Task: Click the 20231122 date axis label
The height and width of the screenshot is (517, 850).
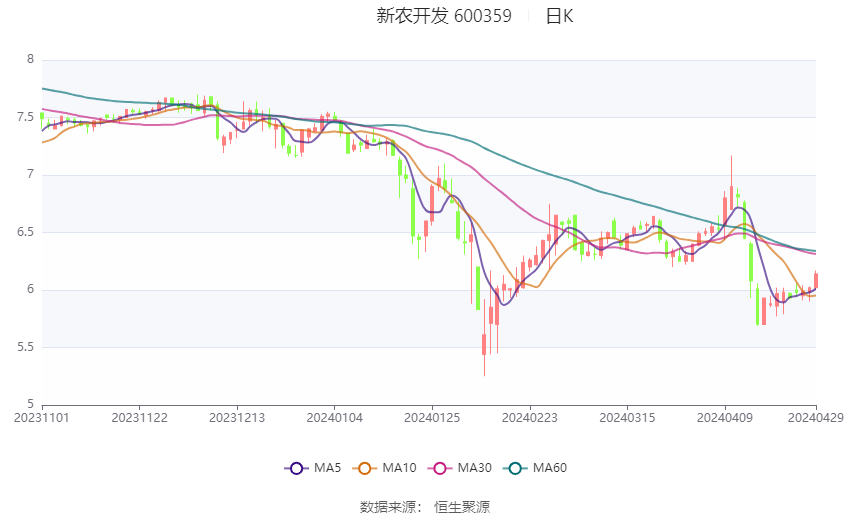Action: coord(139,418)
